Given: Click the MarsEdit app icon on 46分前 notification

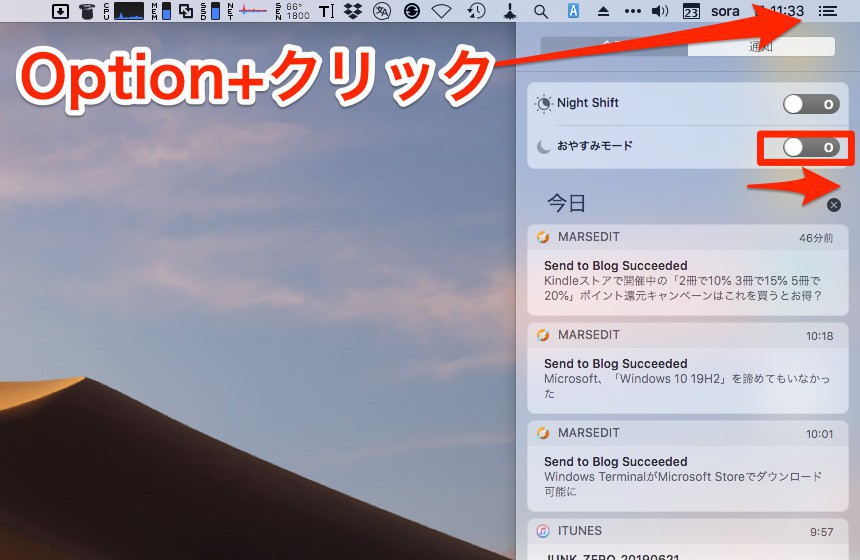Looking at the screenshot, I should point(543,237).
